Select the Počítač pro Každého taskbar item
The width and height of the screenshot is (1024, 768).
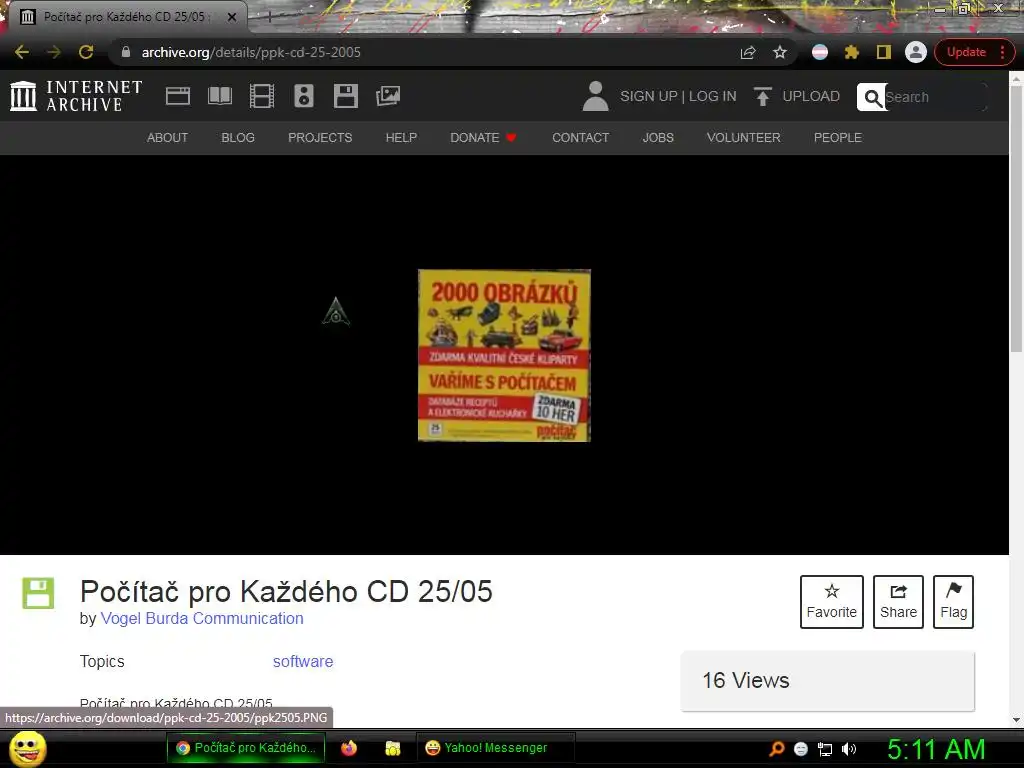coord(246,748)
